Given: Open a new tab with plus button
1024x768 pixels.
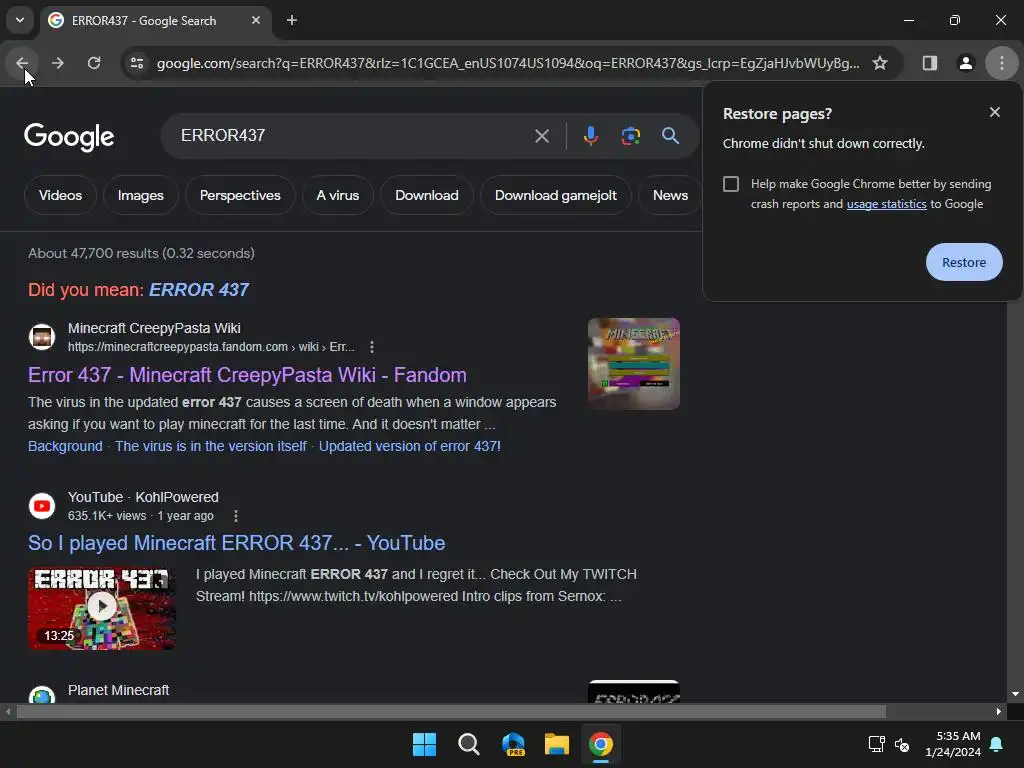Looking at the screenshot, I should point(292,20).
